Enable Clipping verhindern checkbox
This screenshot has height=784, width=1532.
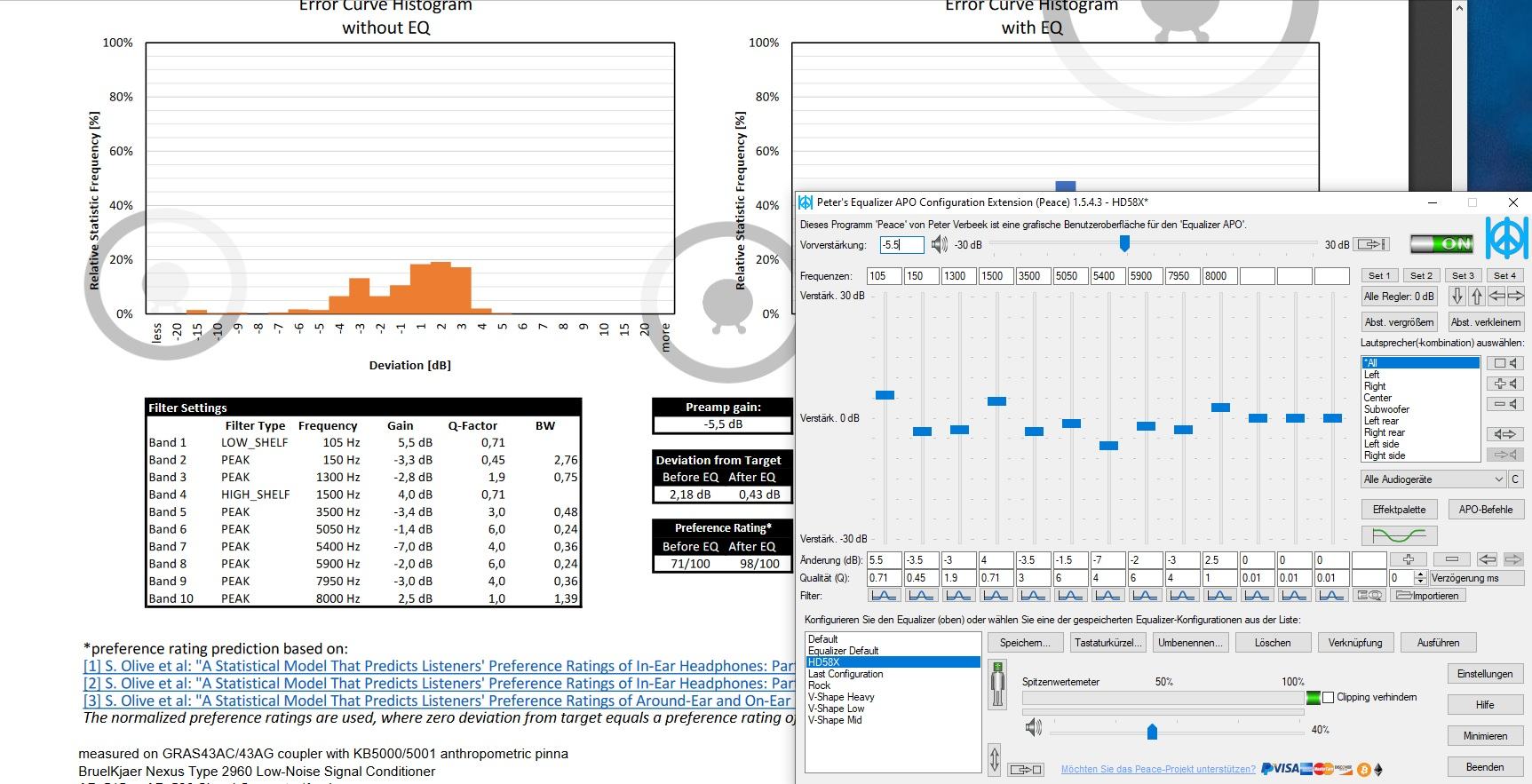tap(1328, 698)
